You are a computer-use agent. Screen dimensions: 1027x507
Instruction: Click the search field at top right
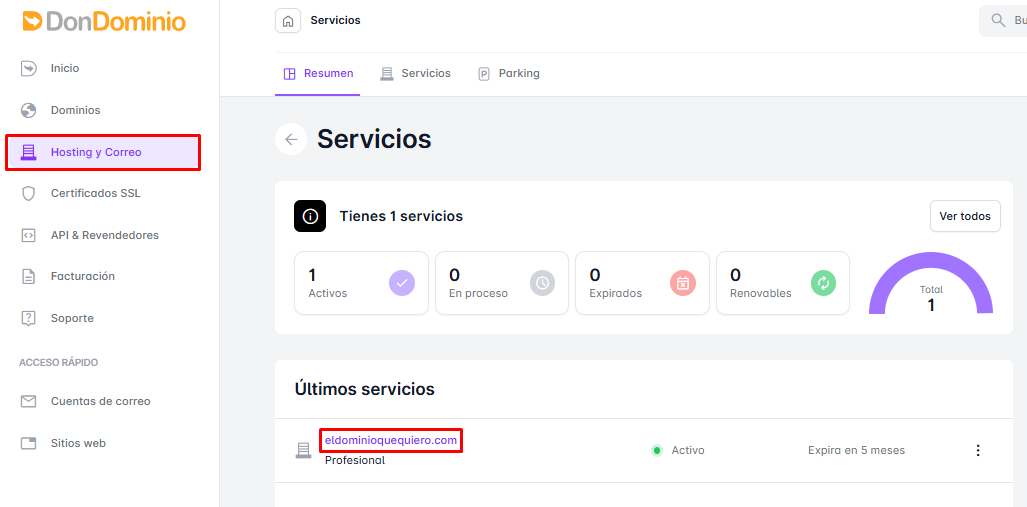pos(1003,21)
